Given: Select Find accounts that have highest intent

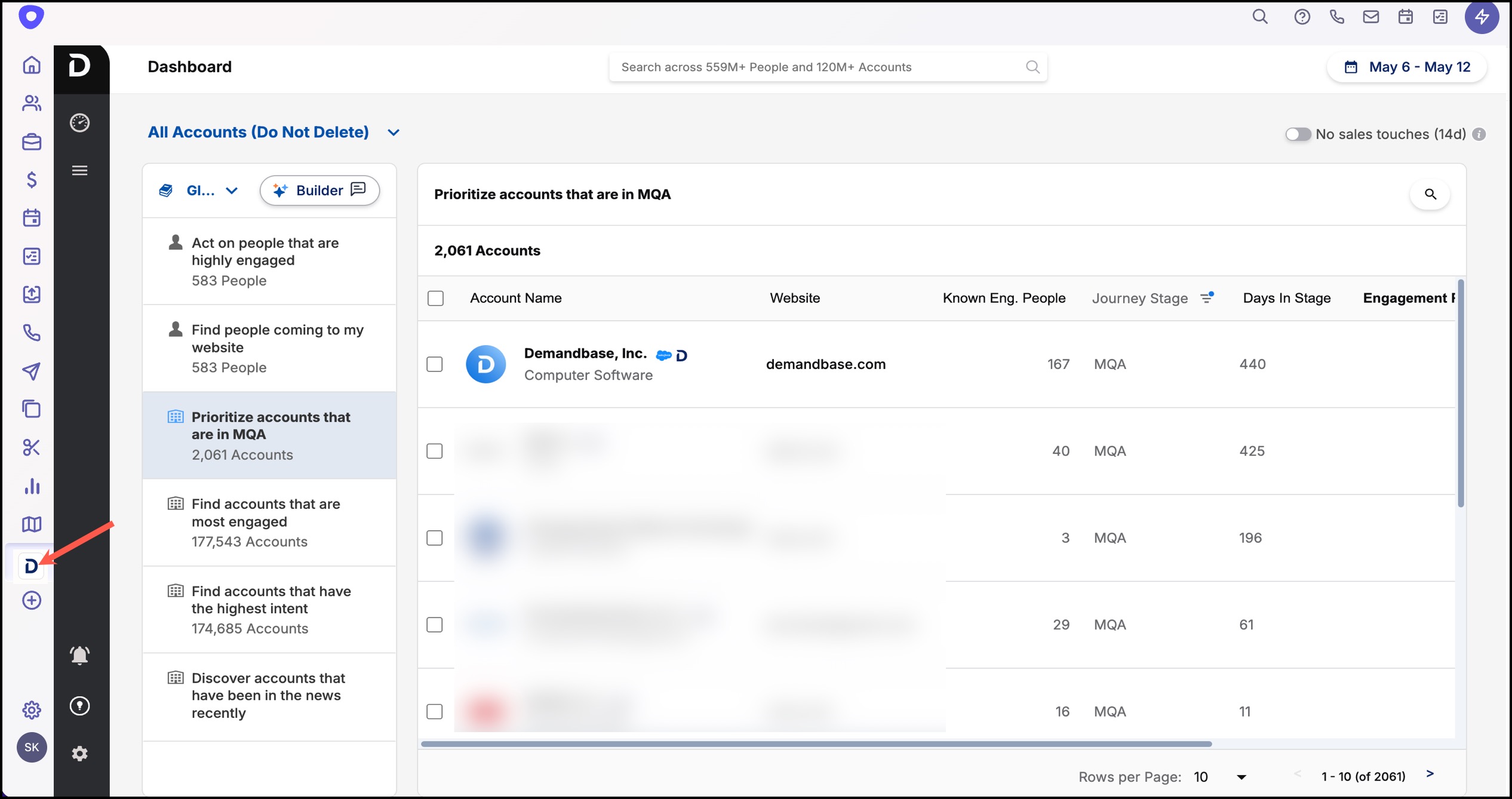Looking at the screenshot, I should click(x=269, y=610).
